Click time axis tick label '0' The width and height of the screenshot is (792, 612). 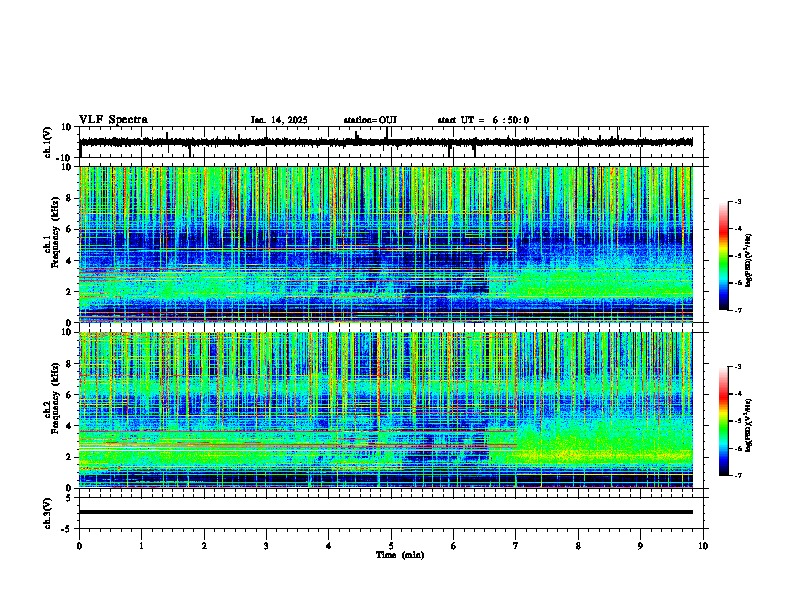coord(79,546)
